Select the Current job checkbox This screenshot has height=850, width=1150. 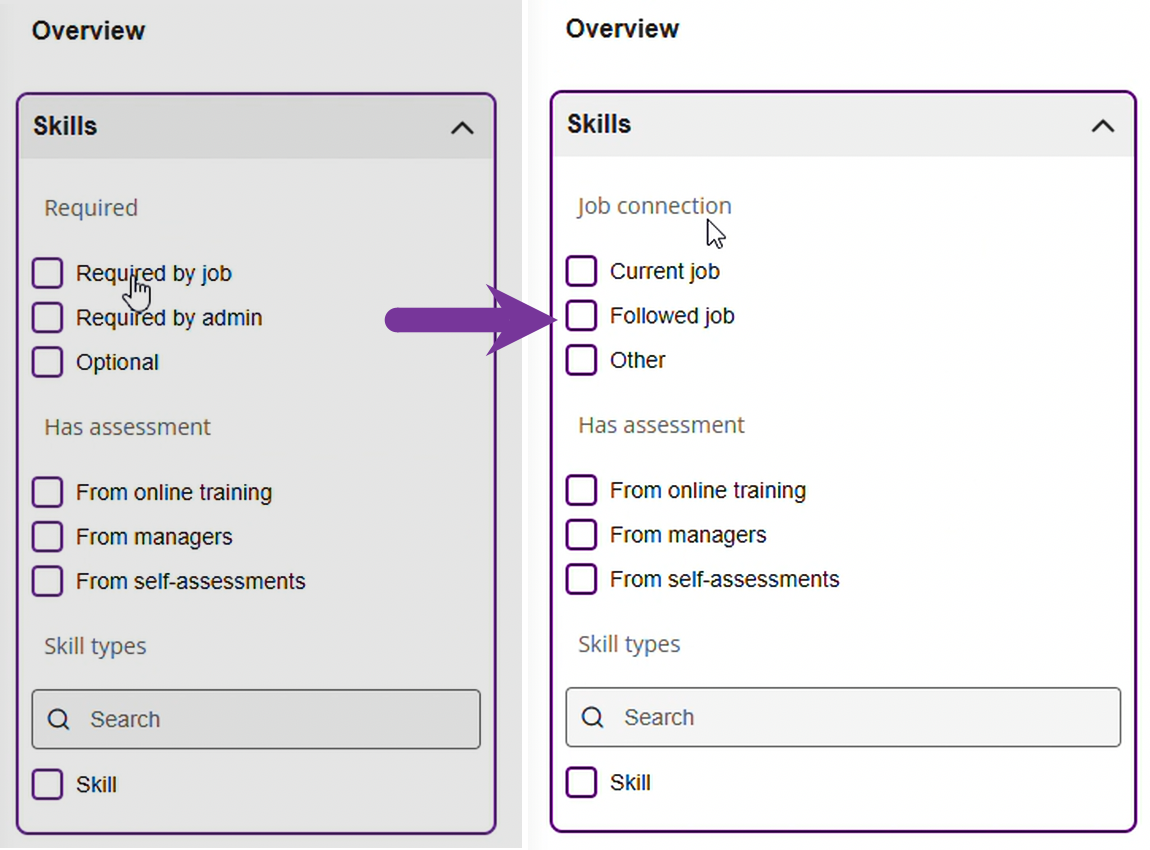point(581,271)
